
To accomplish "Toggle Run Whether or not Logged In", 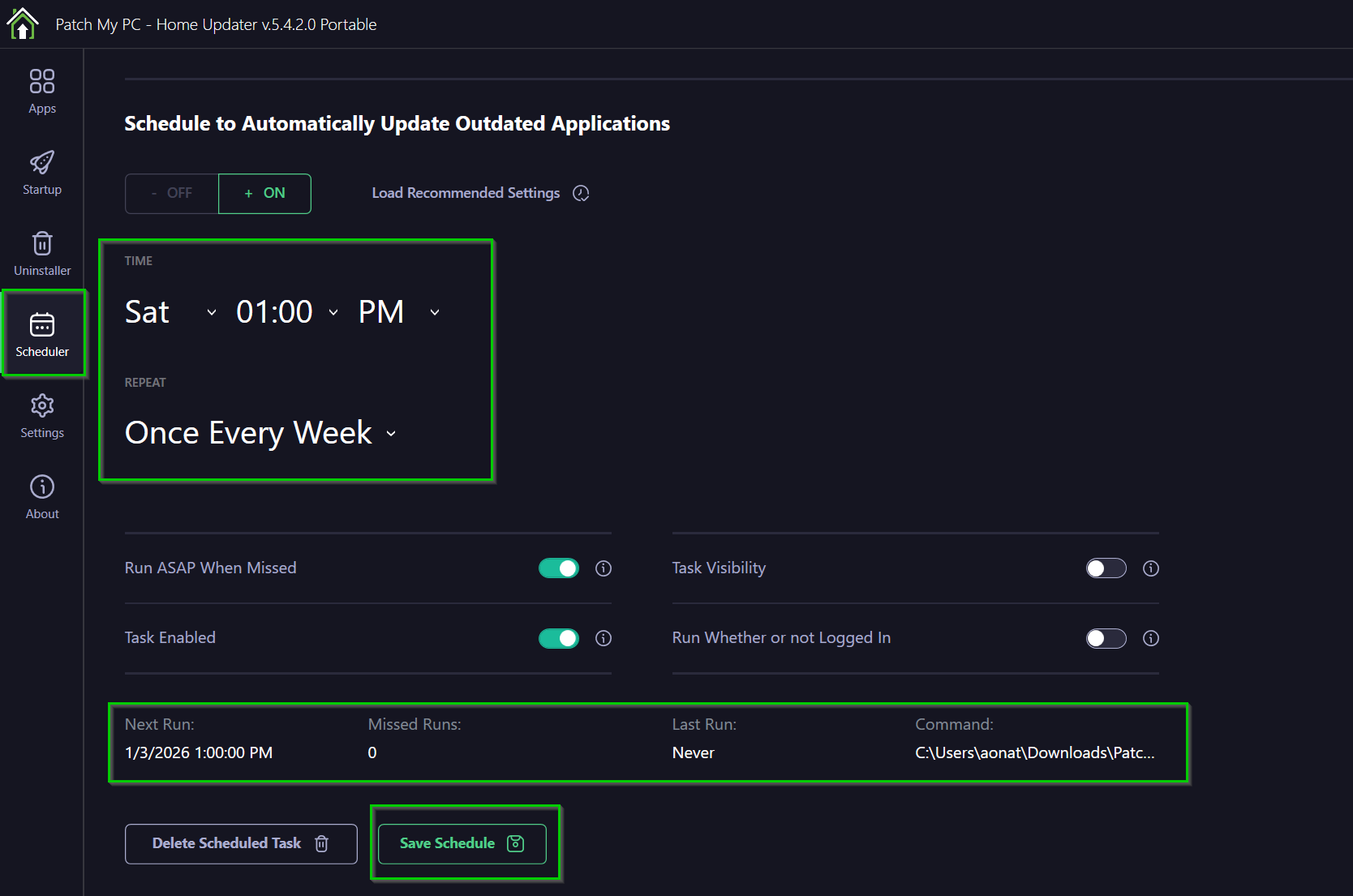I will point(1106,638).
